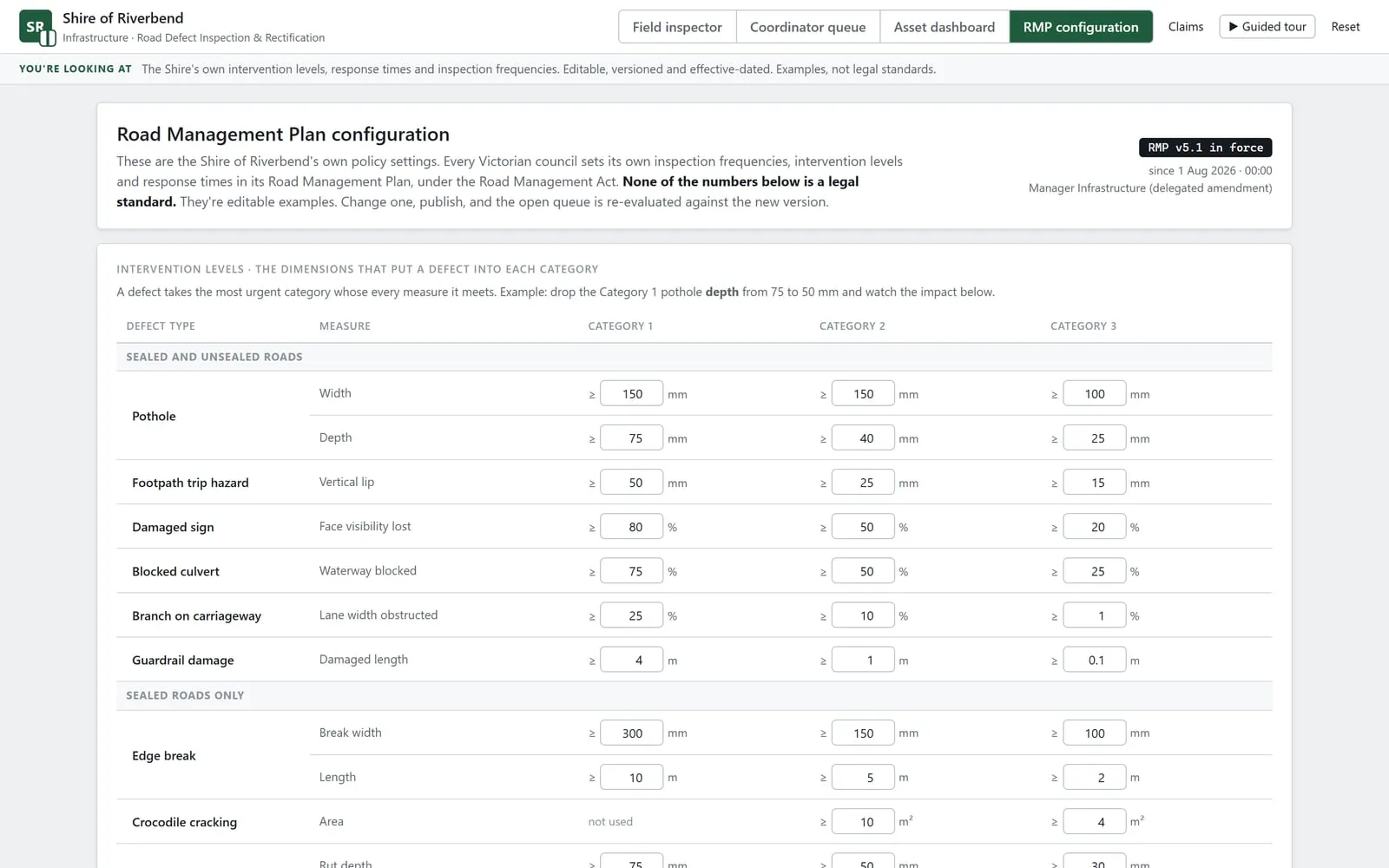Edit Damaged sign Category 1 percentage
This screenshot has height=868, width=1389.
tap(631, 527)
